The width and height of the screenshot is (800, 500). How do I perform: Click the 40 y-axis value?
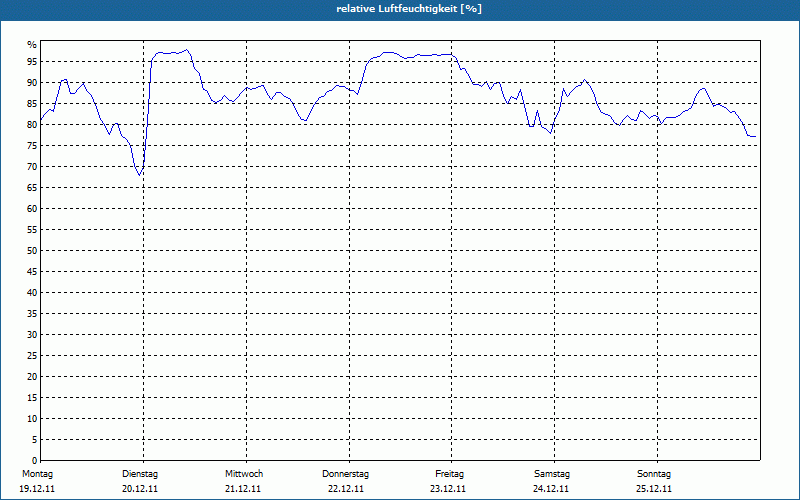click(x=32, y=293)
